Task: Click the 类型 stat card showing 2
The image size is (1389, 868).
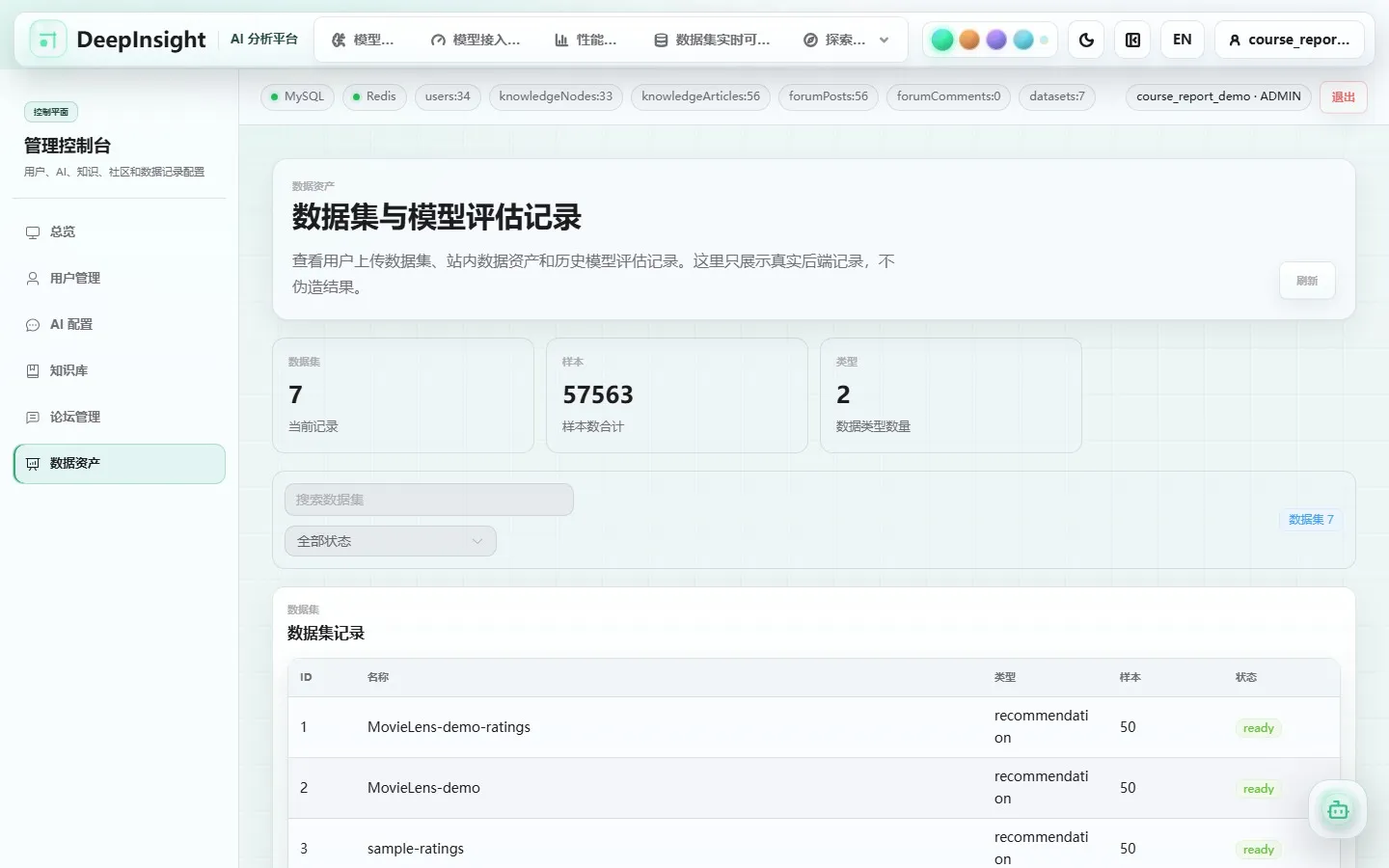Action: coord(951,395)
